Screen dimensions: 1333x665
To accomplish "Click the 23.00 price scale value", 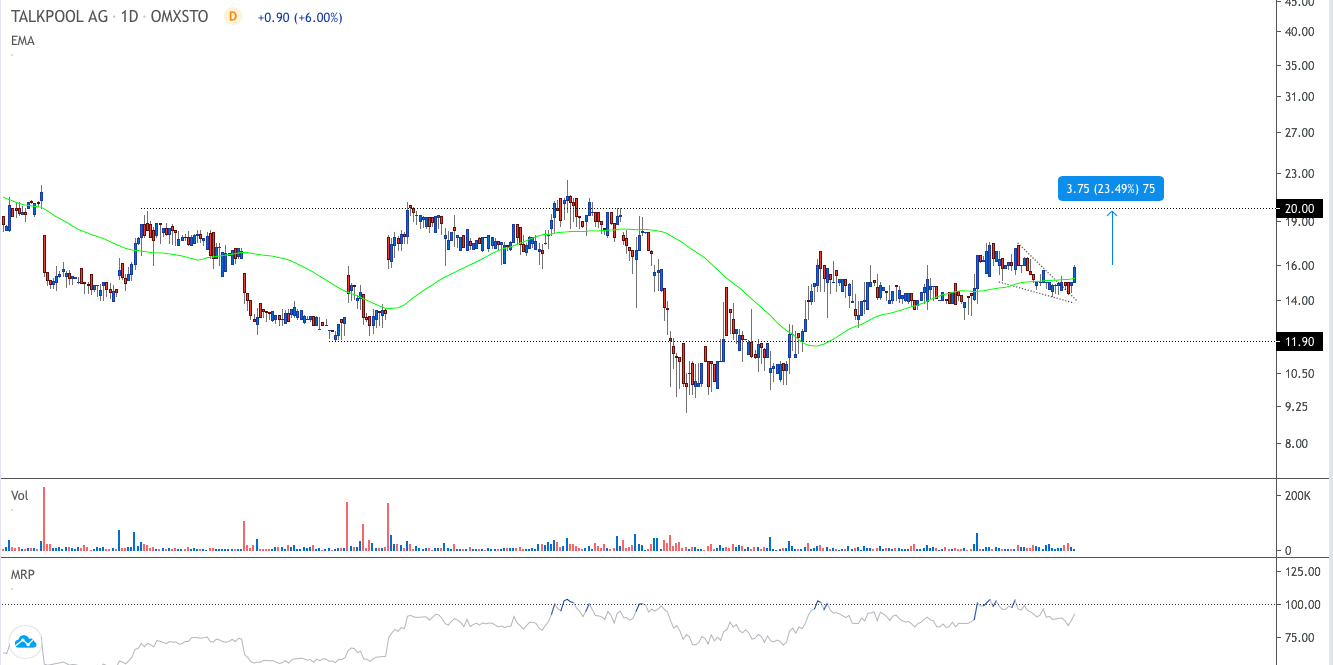I will click(1300, 174).
